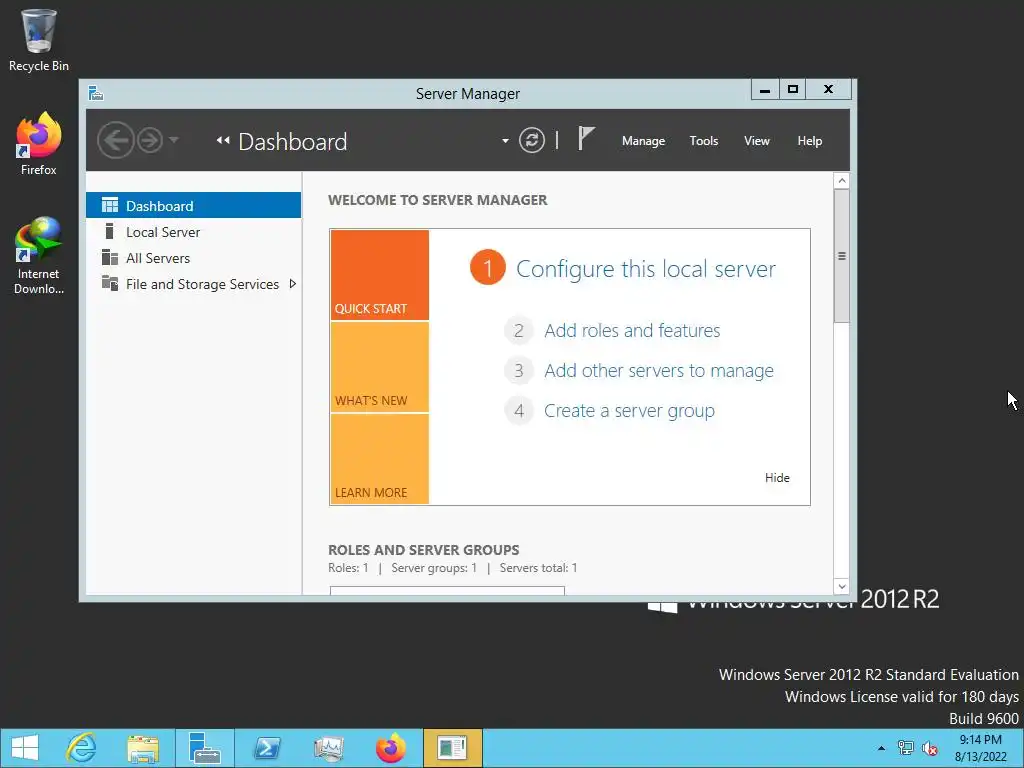Click the vertical scrollbar thumb
Image resolution: width=1024 pixels, height=768 pixels.
(x=842, y=256)
